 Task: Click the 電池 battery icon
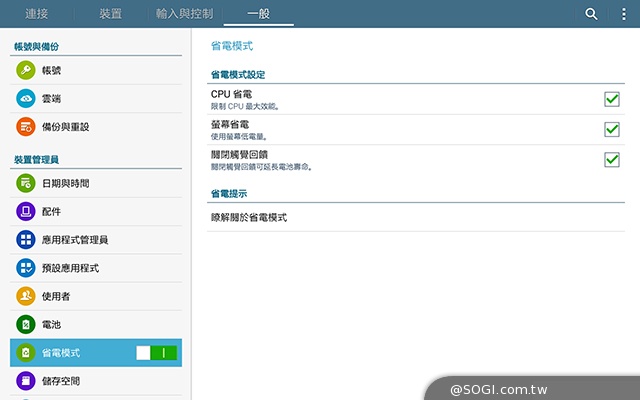[x=26, y=324]
